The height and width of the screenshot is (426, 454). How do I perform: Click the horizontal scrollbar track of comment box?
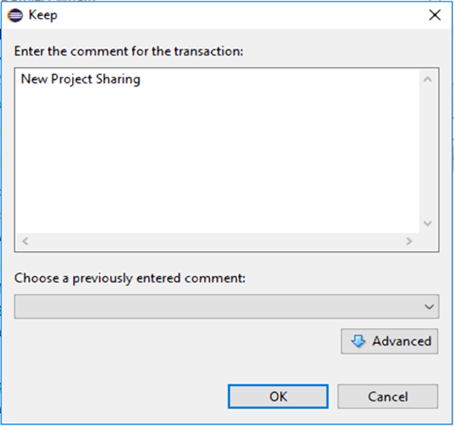pos(217,241)
